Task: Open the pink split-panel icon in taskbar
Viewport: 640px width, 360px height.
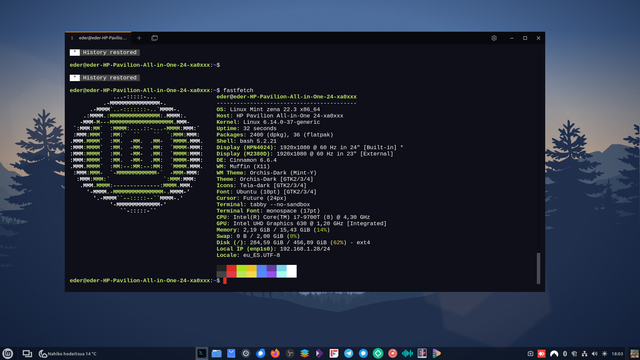Action: [422, 353]
